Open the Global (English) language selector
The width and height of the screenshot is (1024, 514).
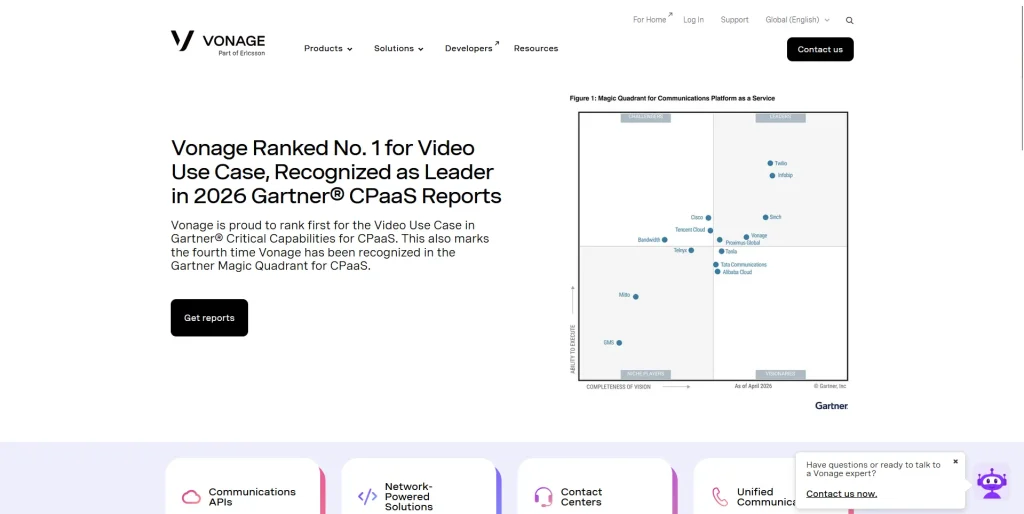(797, 20)
